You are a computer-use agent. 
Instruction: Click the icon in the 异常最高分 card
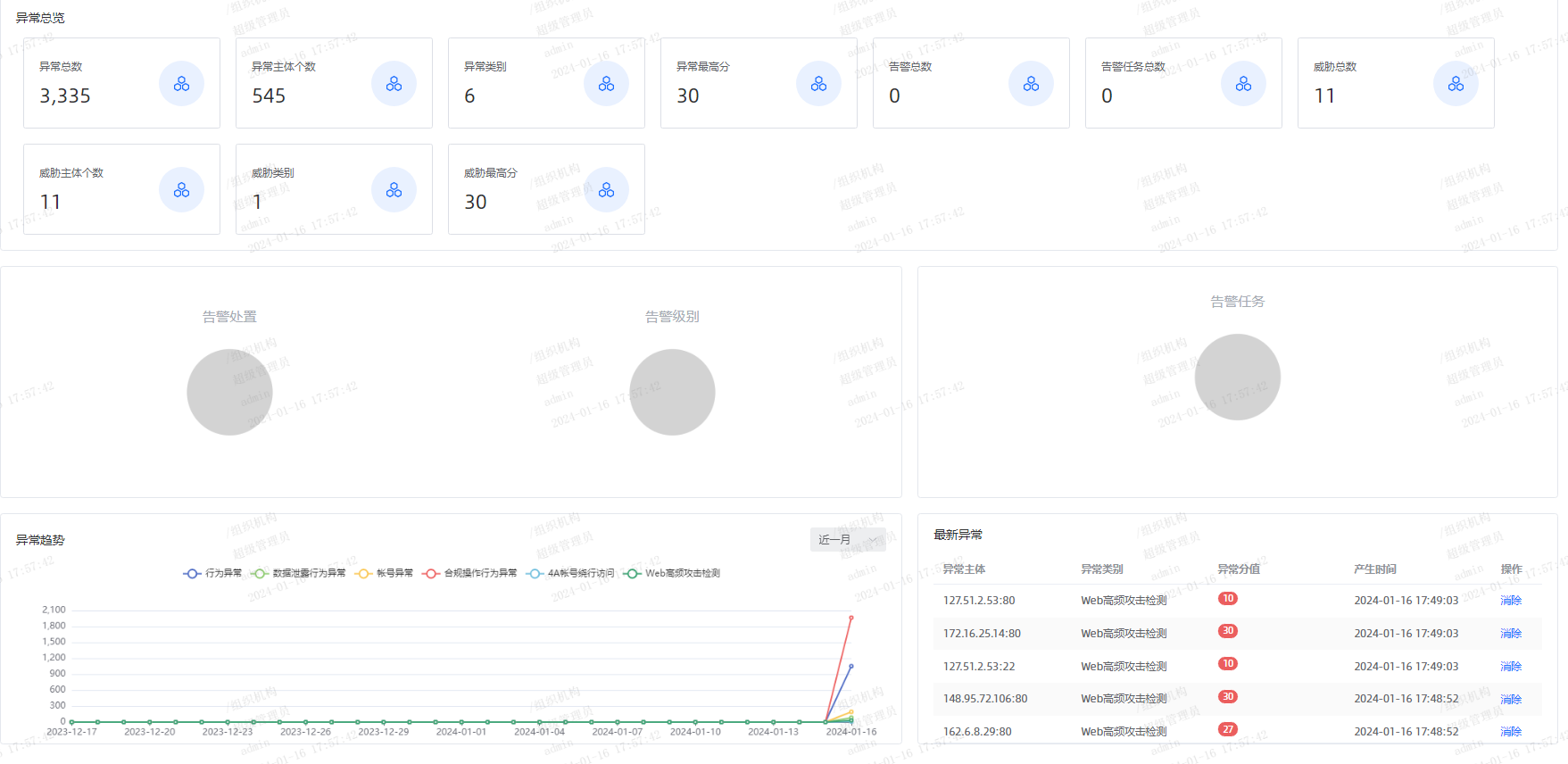[x=818, y=84]
